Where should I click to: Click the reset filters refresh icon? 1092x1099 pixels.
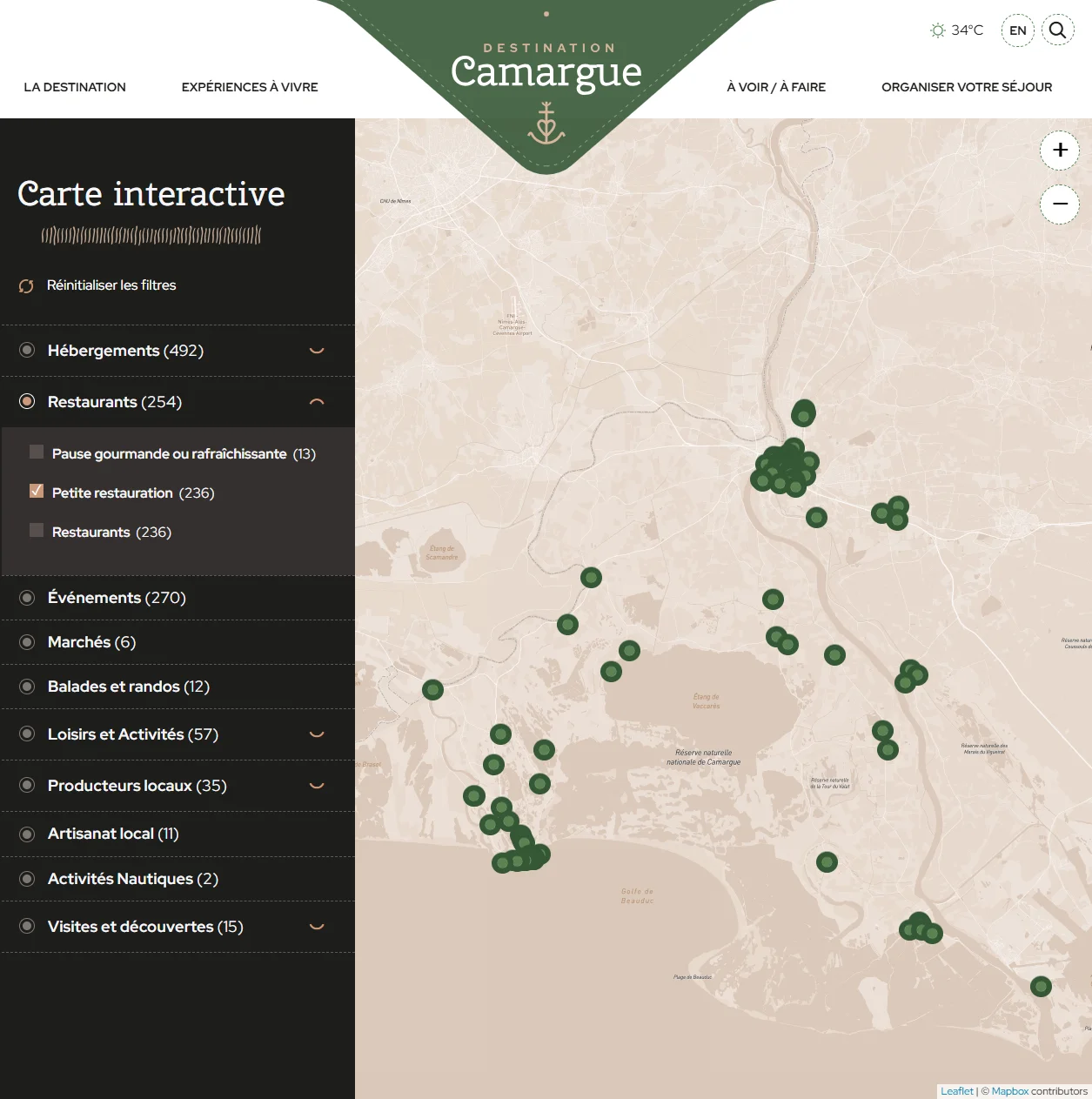coord(26,286)
